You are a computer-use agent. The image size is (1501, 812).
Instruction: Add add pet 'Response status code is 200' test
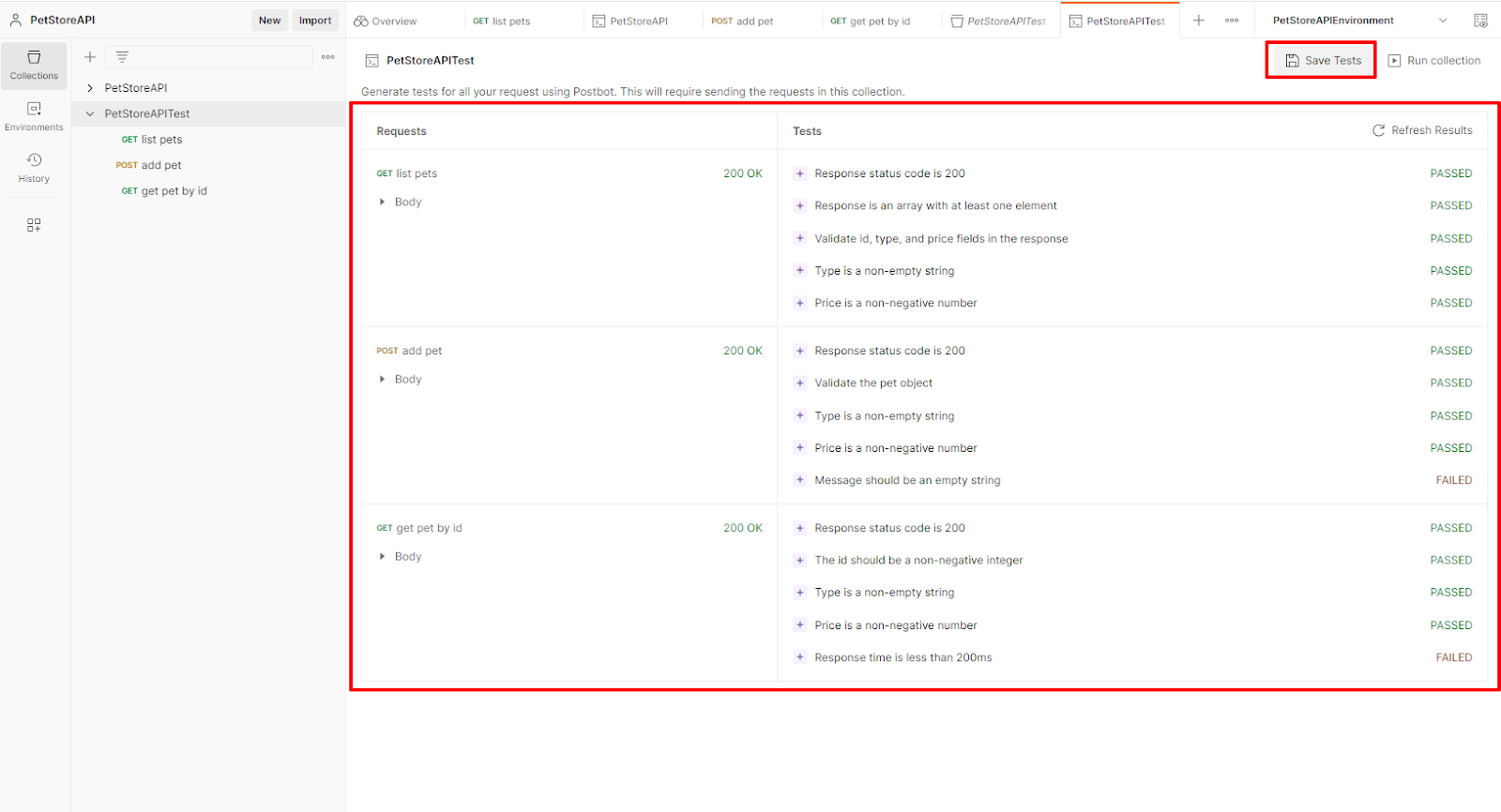pos(800,351)
